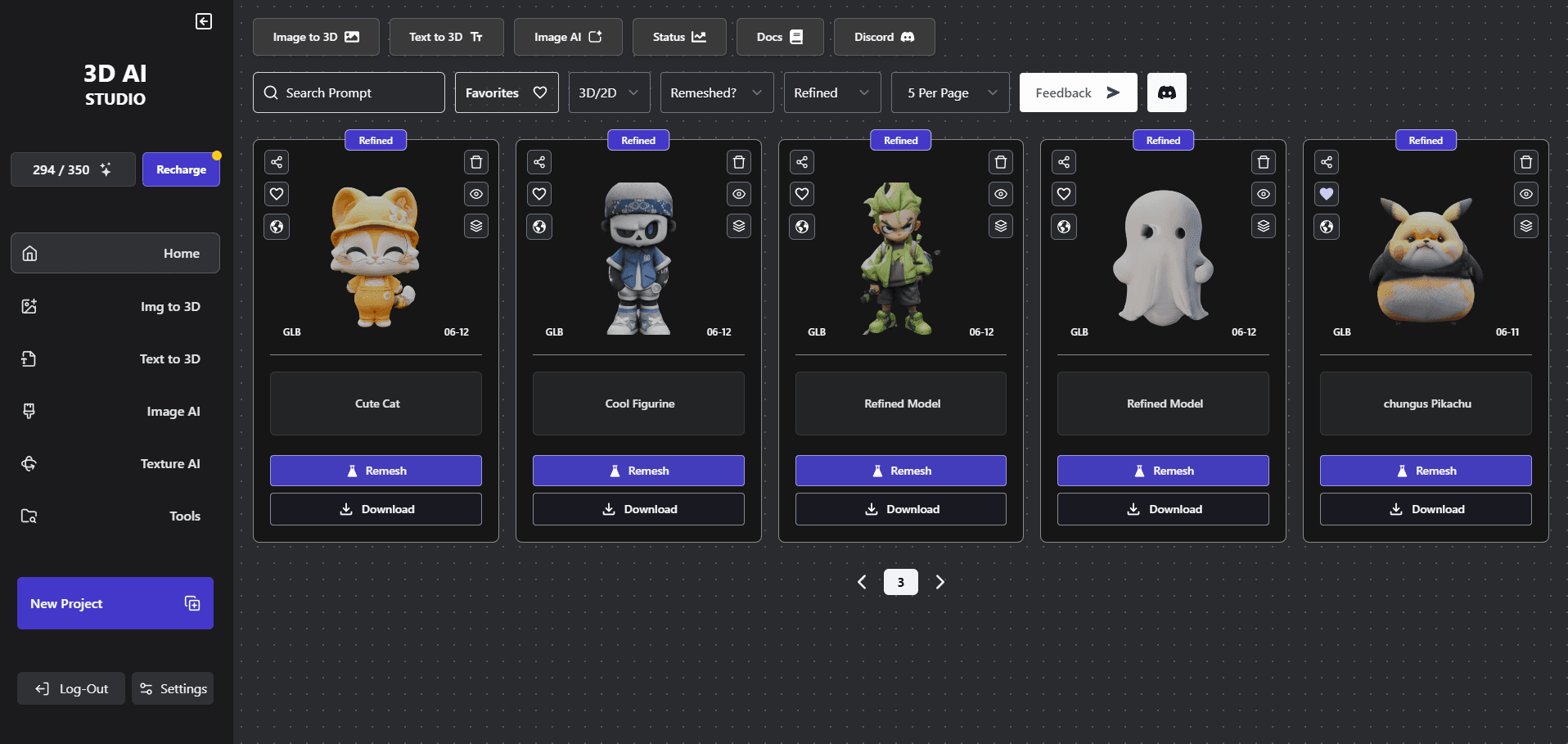Share the Cute Cat model
1568x744 pixels.
pos(277,162)
